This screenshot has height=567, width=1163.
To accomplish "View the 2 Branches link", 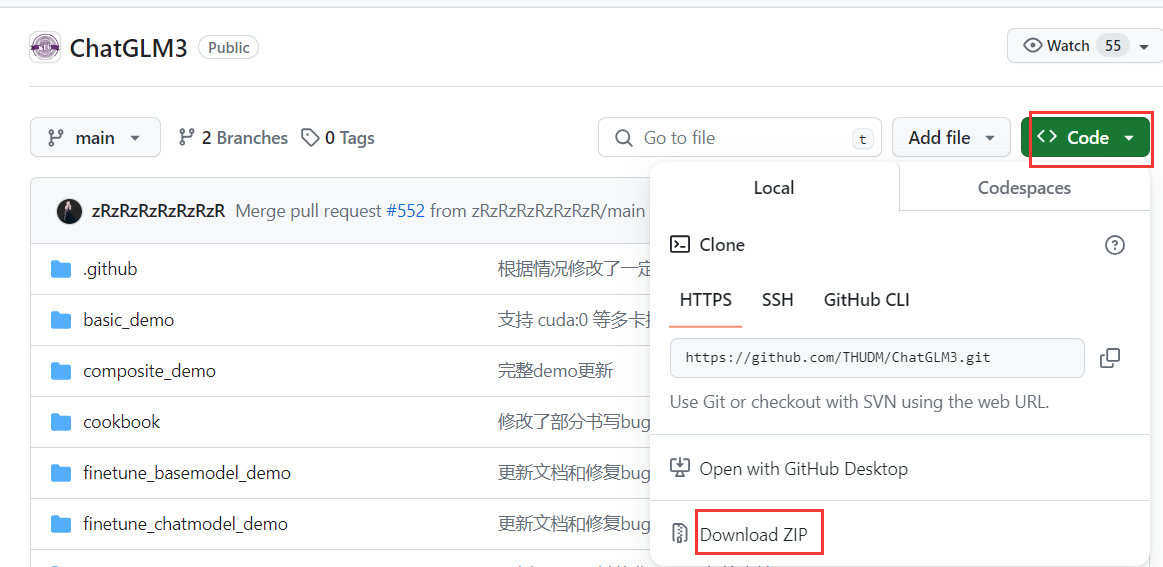I will pyautogui.click(x=233, y=138).
